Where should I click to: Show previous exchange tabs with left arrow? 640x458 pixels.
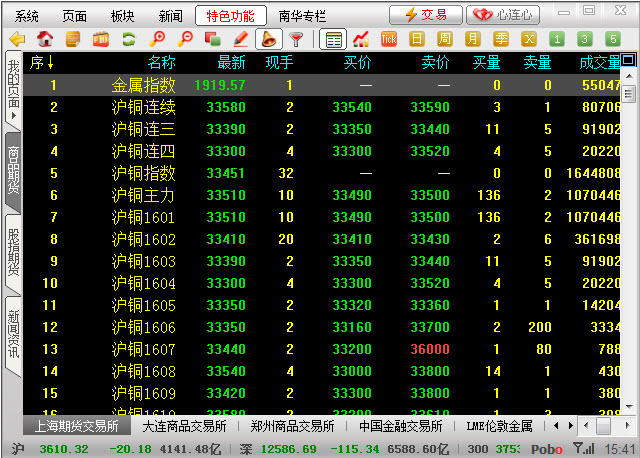point(556,426)
